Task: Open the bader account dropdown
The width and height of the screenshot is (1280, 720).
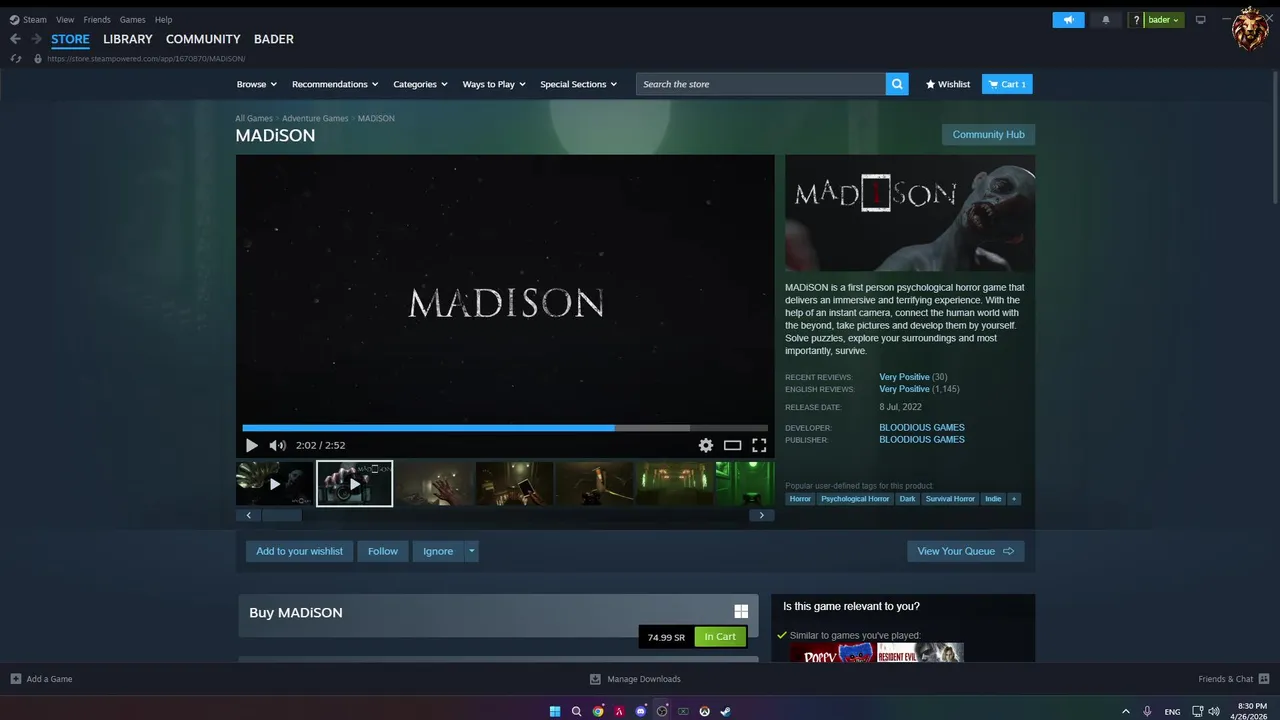Action: pos(1164,20)
